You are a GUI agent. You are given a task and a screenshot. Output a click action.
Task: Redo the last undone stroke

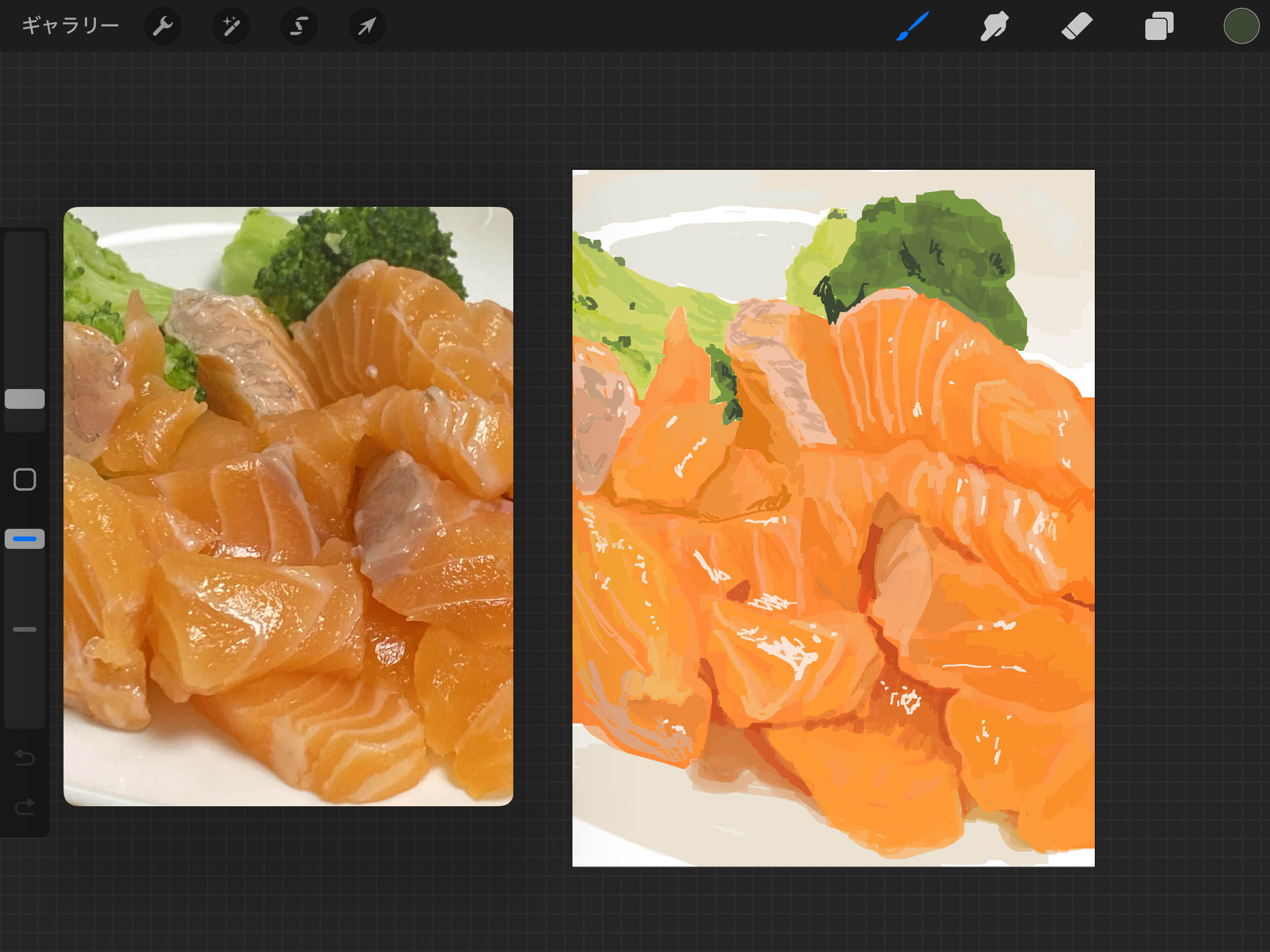coord(25,806)
